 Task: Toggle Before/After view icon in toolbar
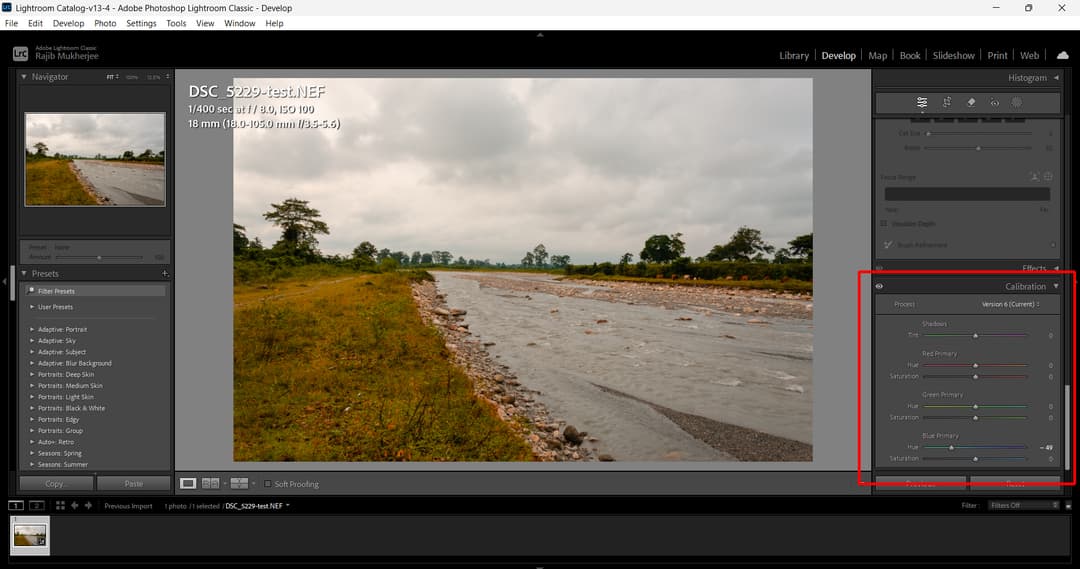[239, 484]
